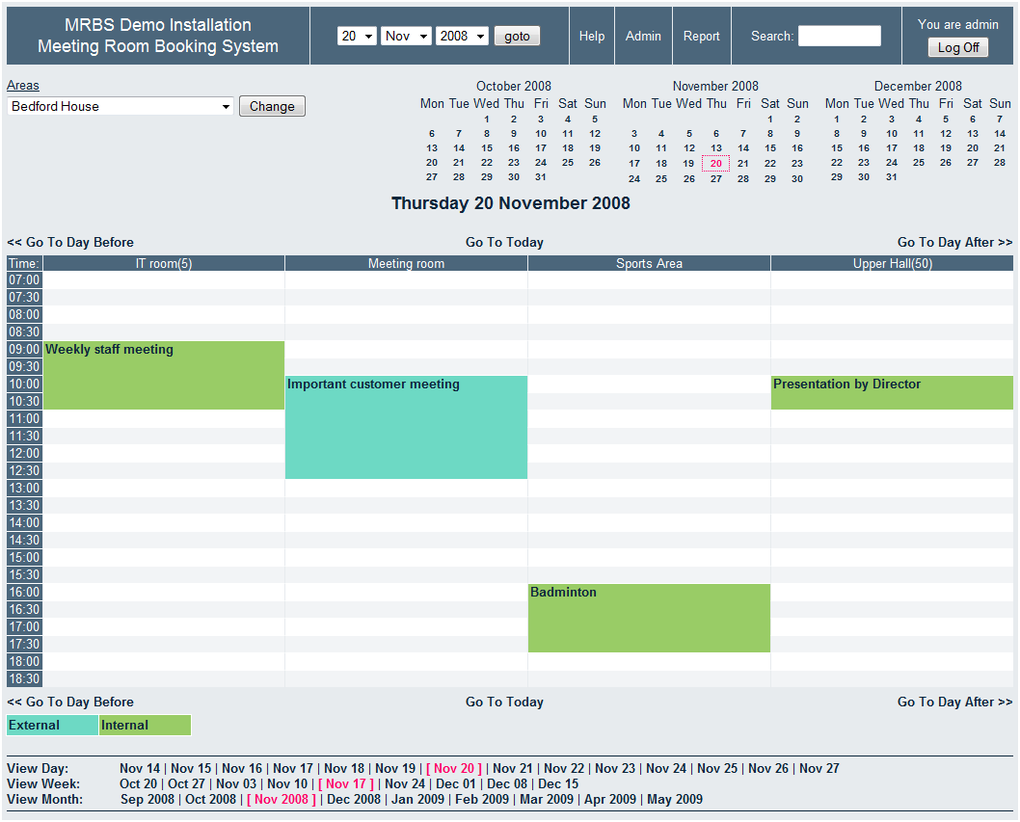Open Presentation by Director booking
The image size is (1020, 822).
[x=847, y=384]
